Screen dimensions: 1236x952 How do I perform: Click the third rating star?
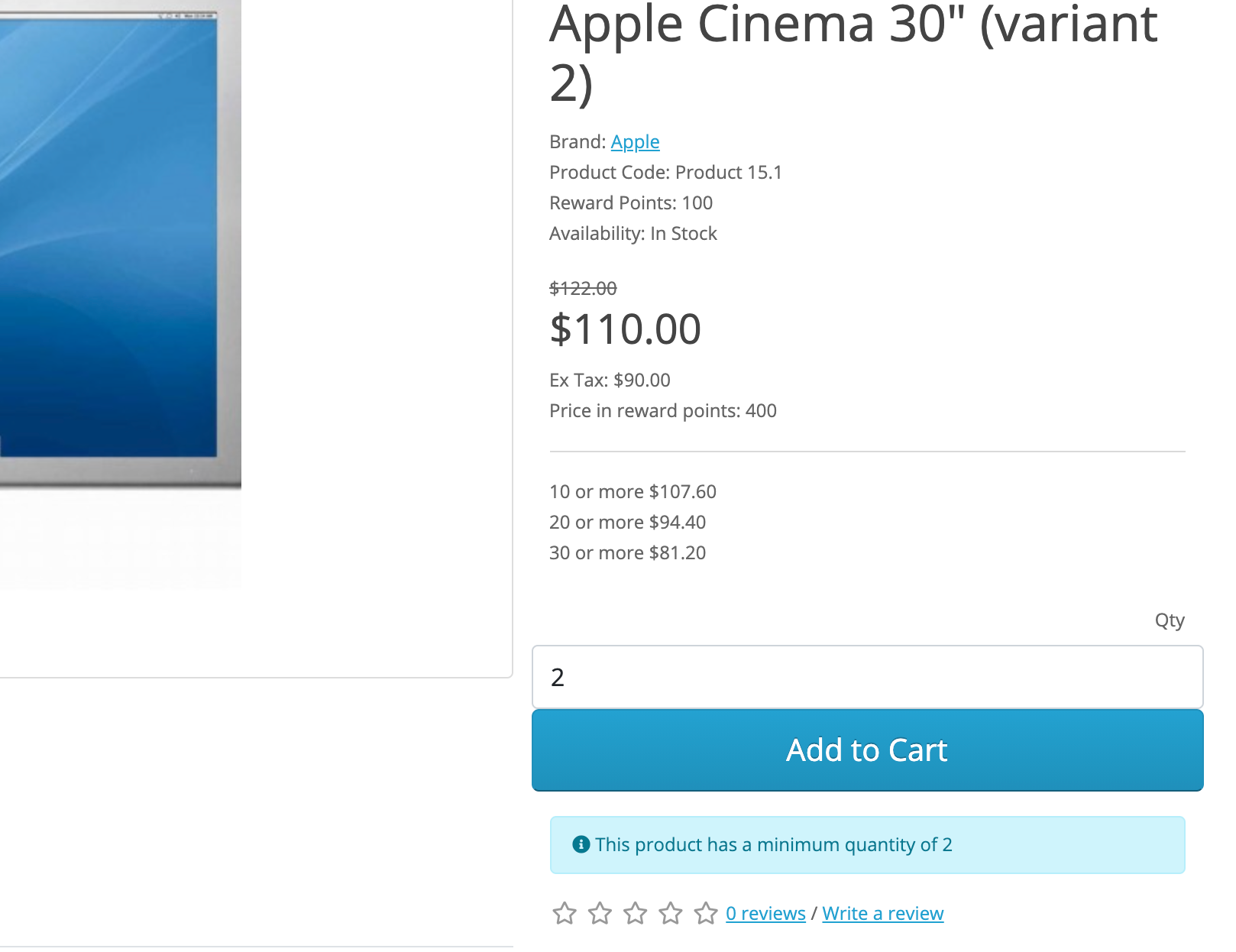click(x=635, y=913)
